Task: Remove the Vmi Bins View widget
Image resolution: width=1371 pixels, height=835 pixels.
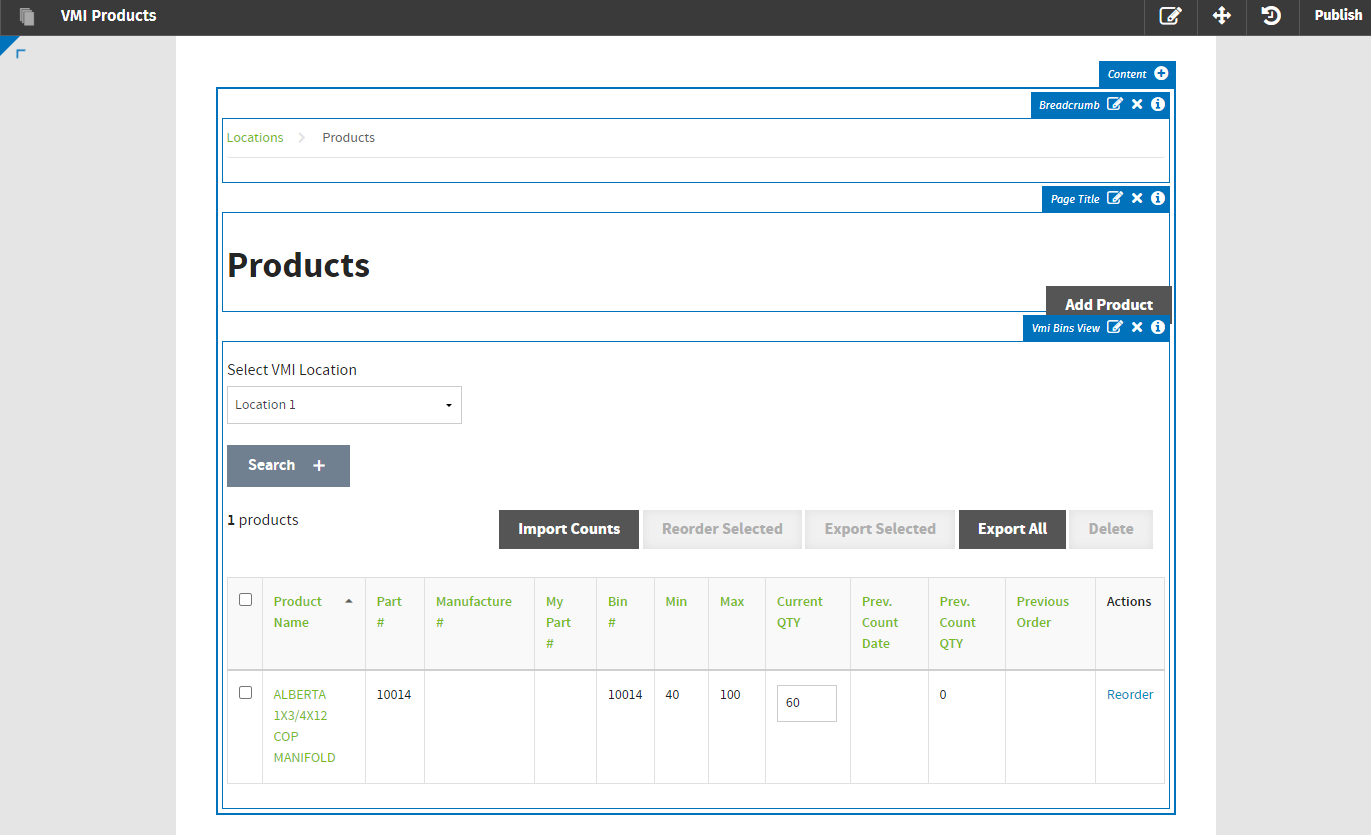Action: pos(1137,327)
